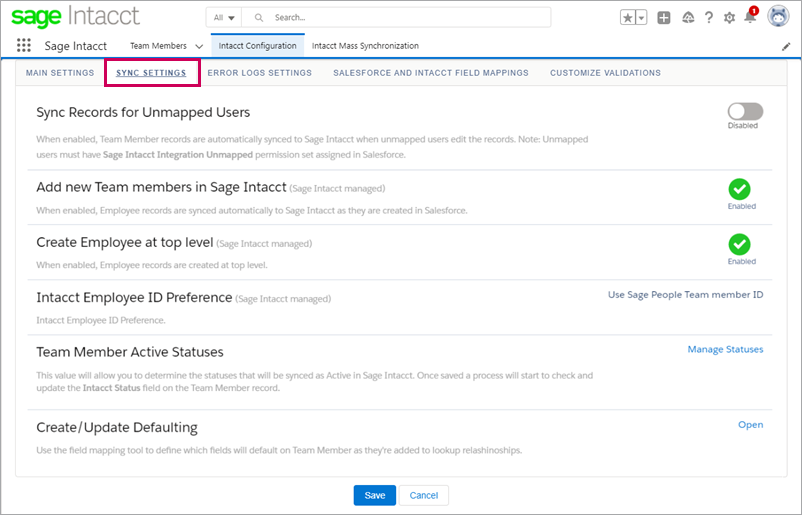
Task: Click Enabled checkmark for Create Employee at top level
Action: coord(740,244)
